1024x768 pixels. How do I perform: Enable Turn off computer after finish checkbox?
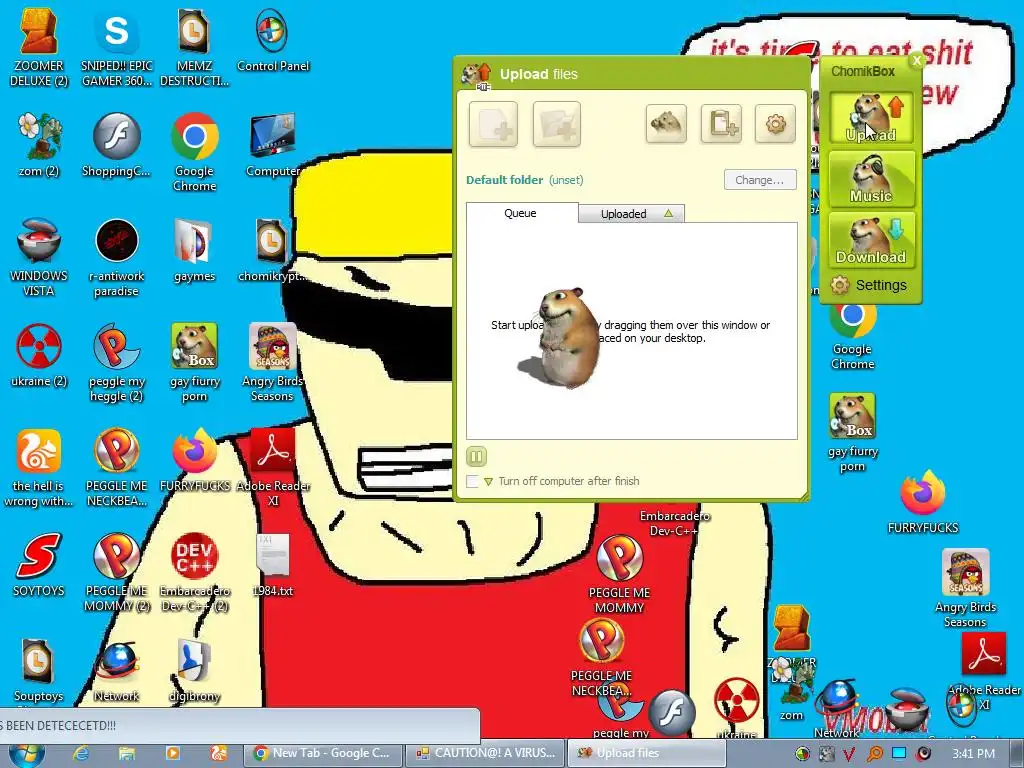tap(472, 481)
